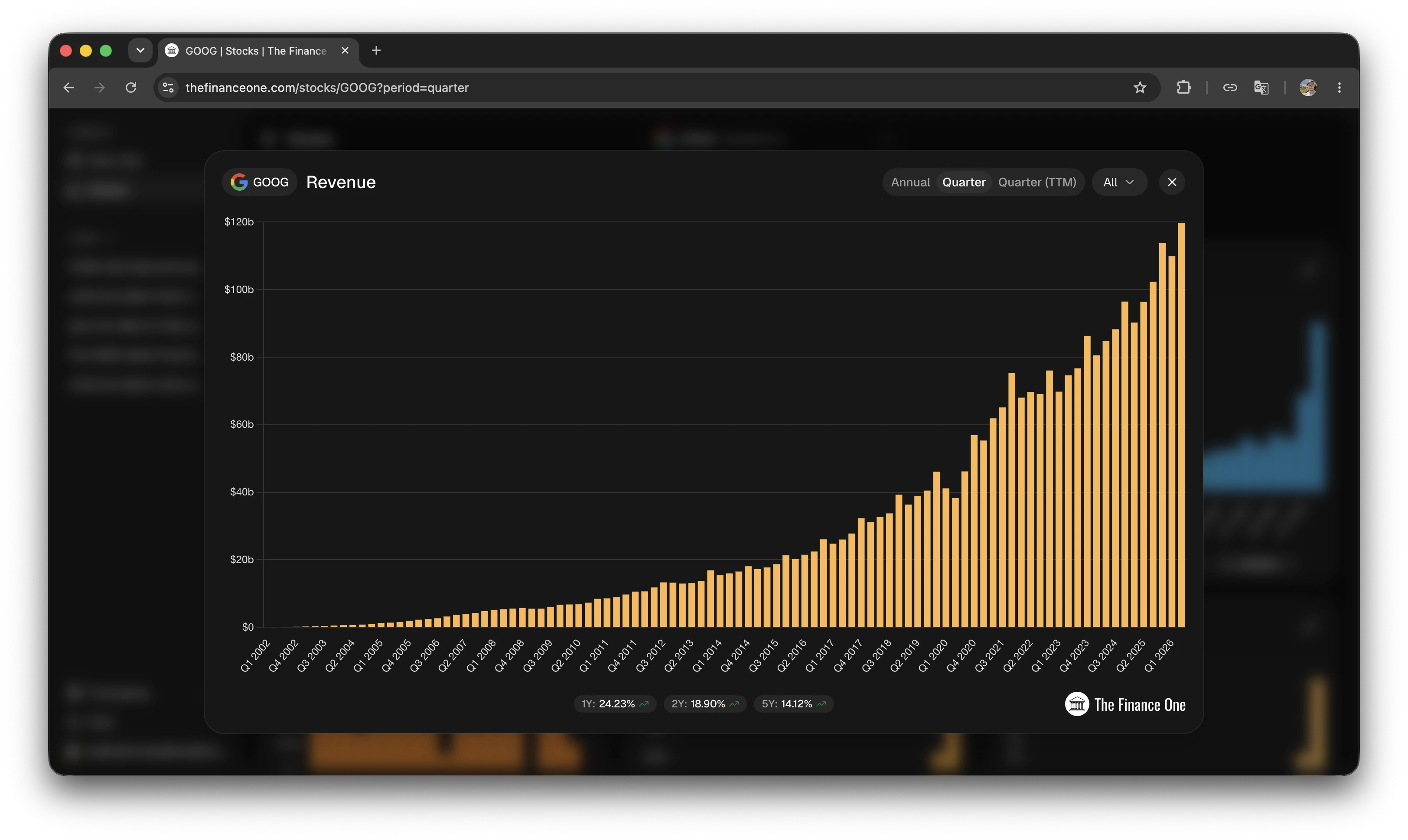The image size is (1408, 840).
Task: Go back with the browser back arrow
Action: [x=68, y=87]
